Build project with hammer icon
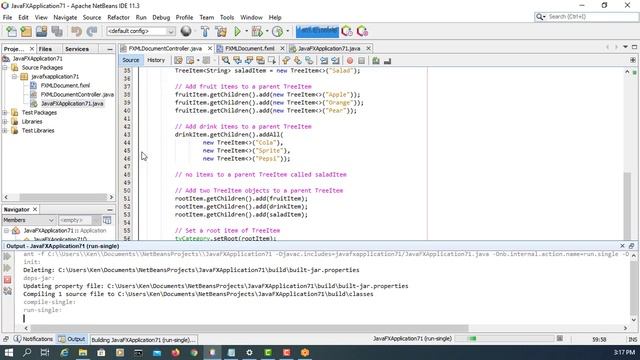 (x=205, y=31)
